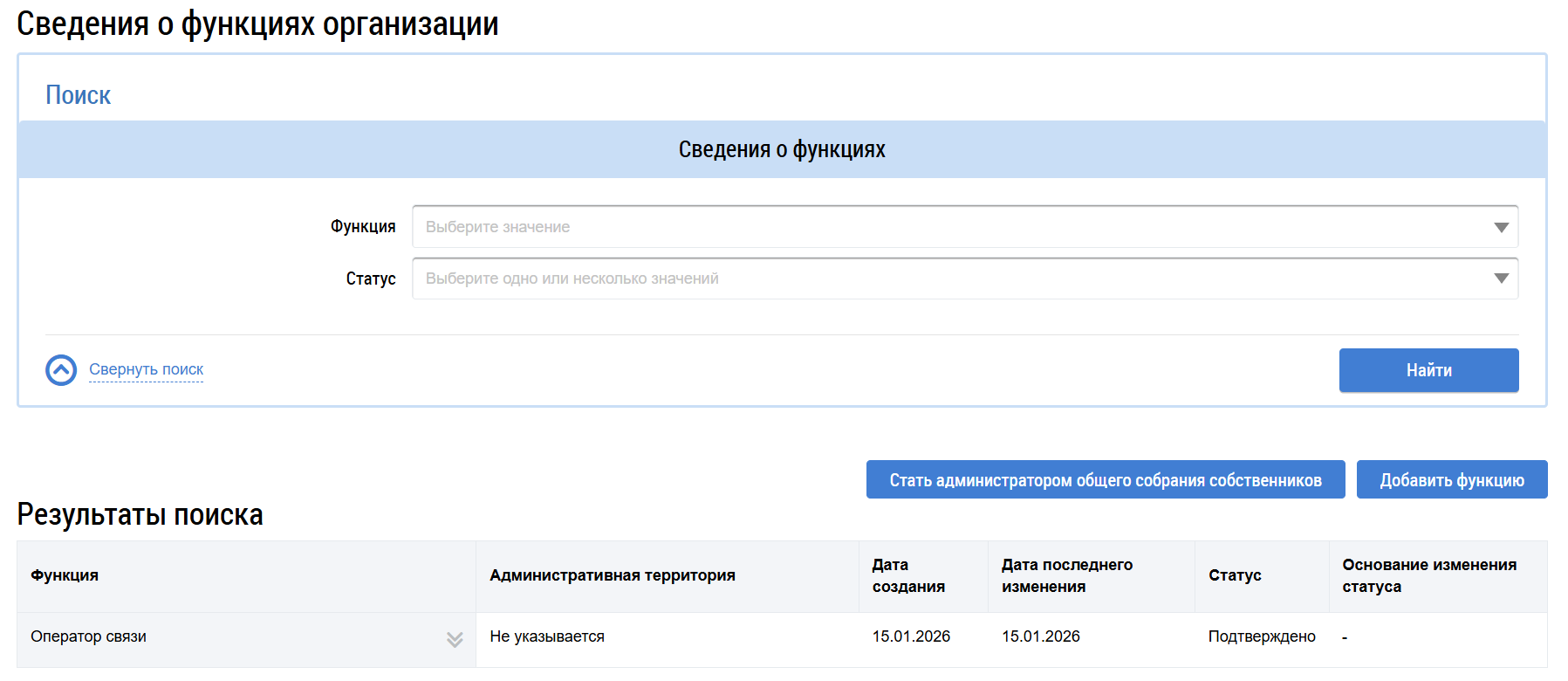
Task: Sort by the Функция column header
Action: point(65,575)
